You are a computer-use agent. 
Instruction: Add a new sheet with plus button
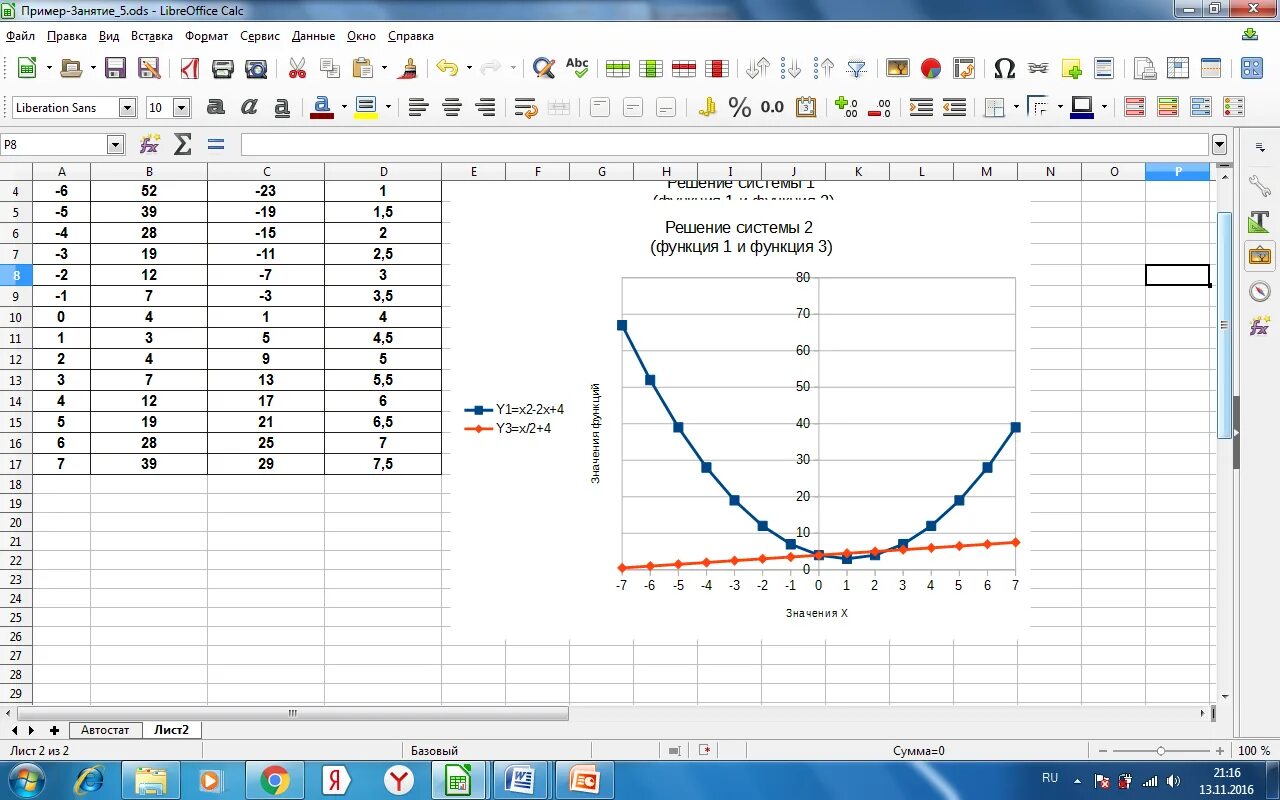coord(54,730)
